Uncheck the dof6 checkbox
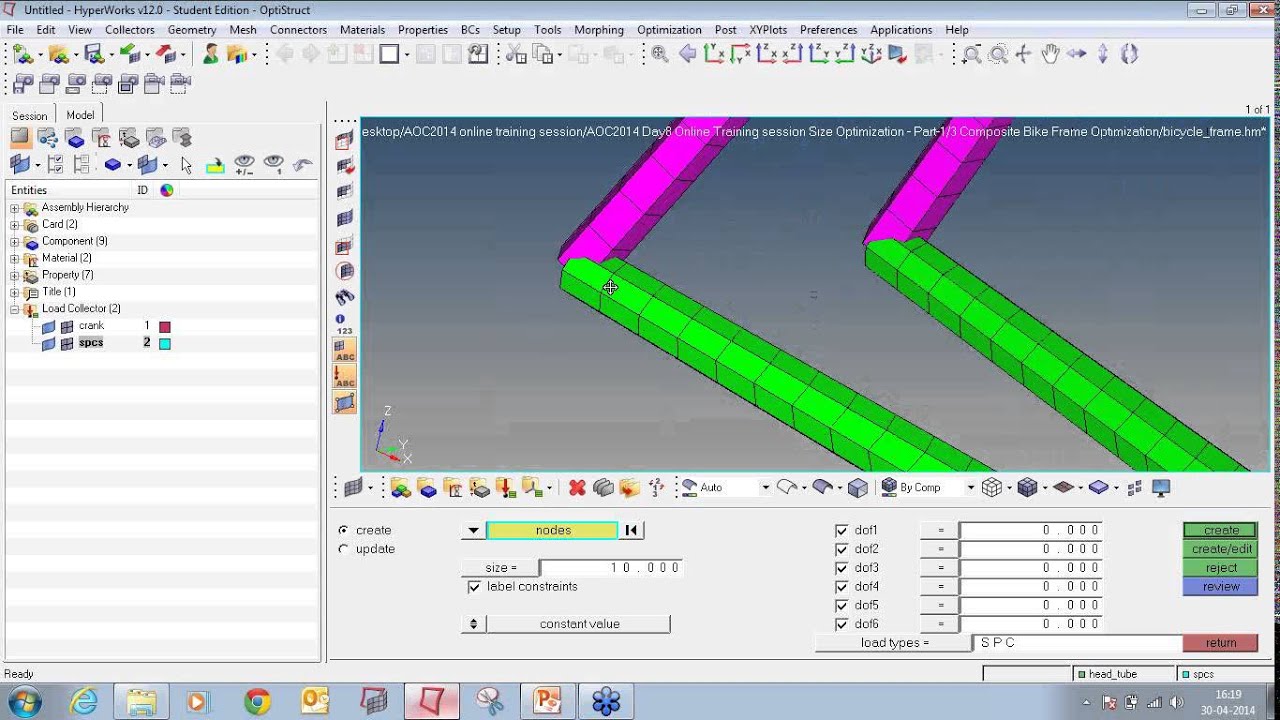The height and width of the screenshot is (720, 1280). coord(841,624)
